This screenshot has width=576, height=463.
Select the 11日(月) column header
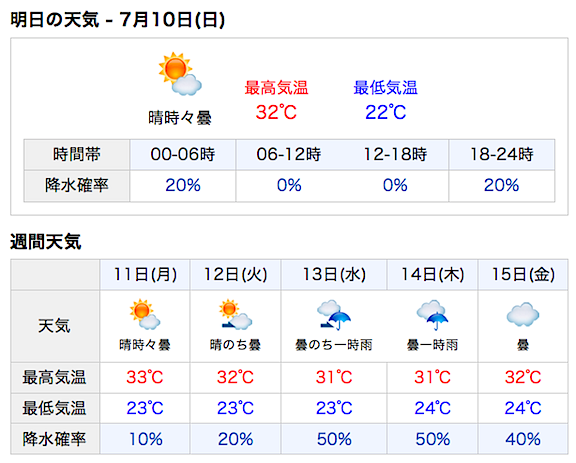click(145, 274)
